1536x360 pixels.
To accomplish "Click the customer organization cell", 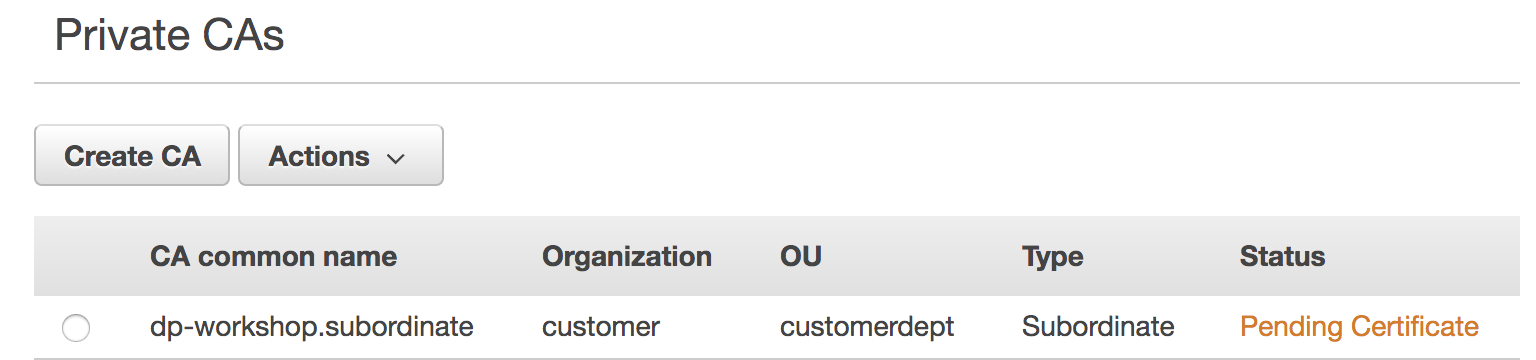I will click(x=601, y=326).
